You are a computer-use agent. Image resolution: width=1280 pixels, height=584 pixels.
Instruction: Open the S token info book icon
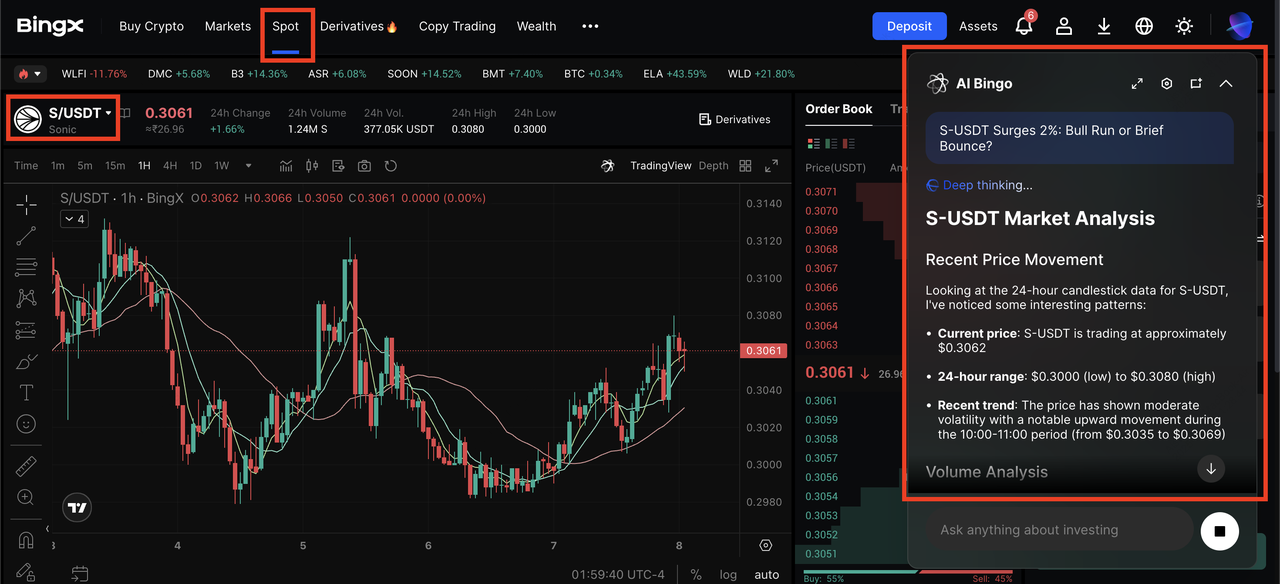[x=125, y=113]
